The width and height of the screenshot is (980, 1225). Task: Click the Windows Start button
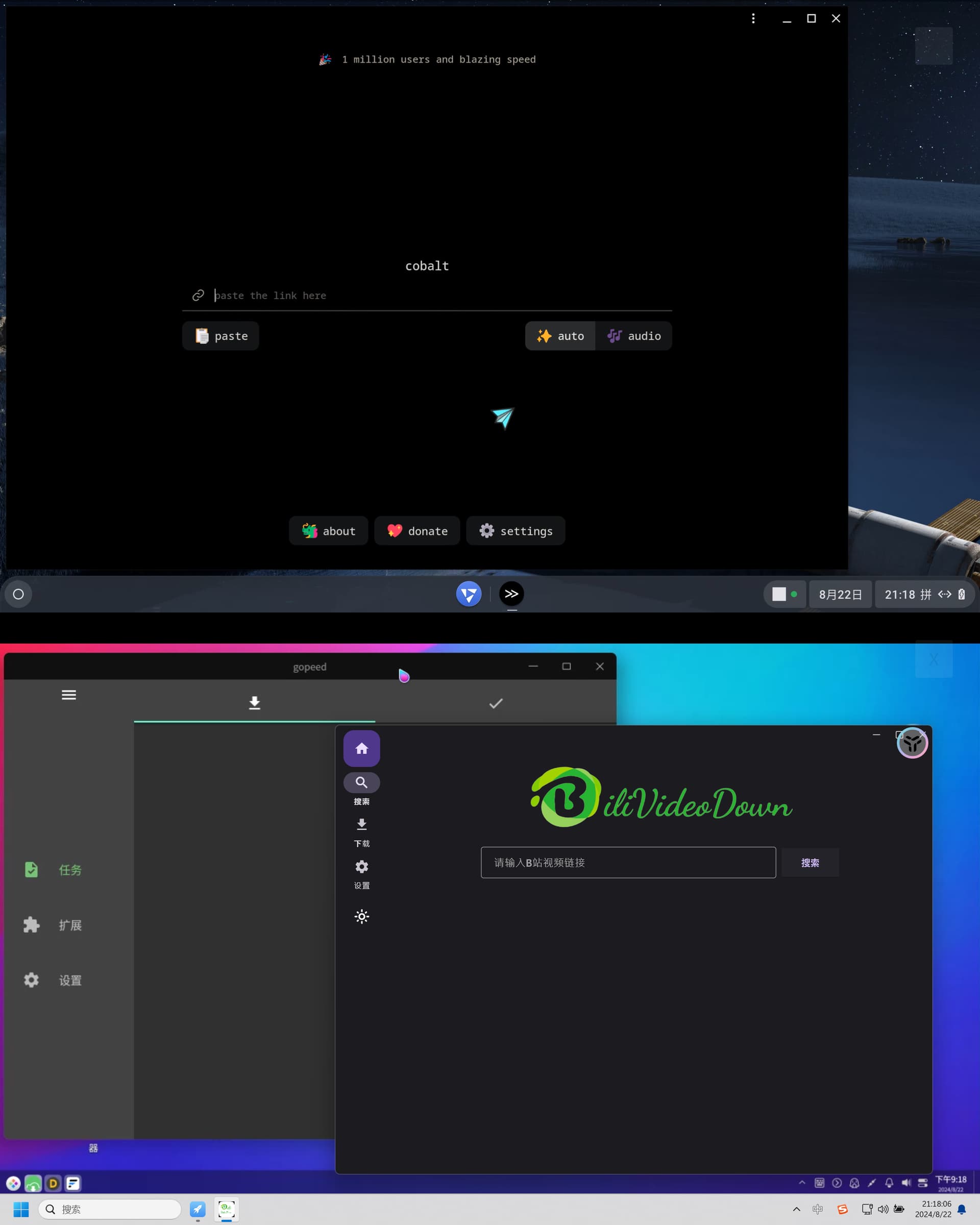point(21,1209)
